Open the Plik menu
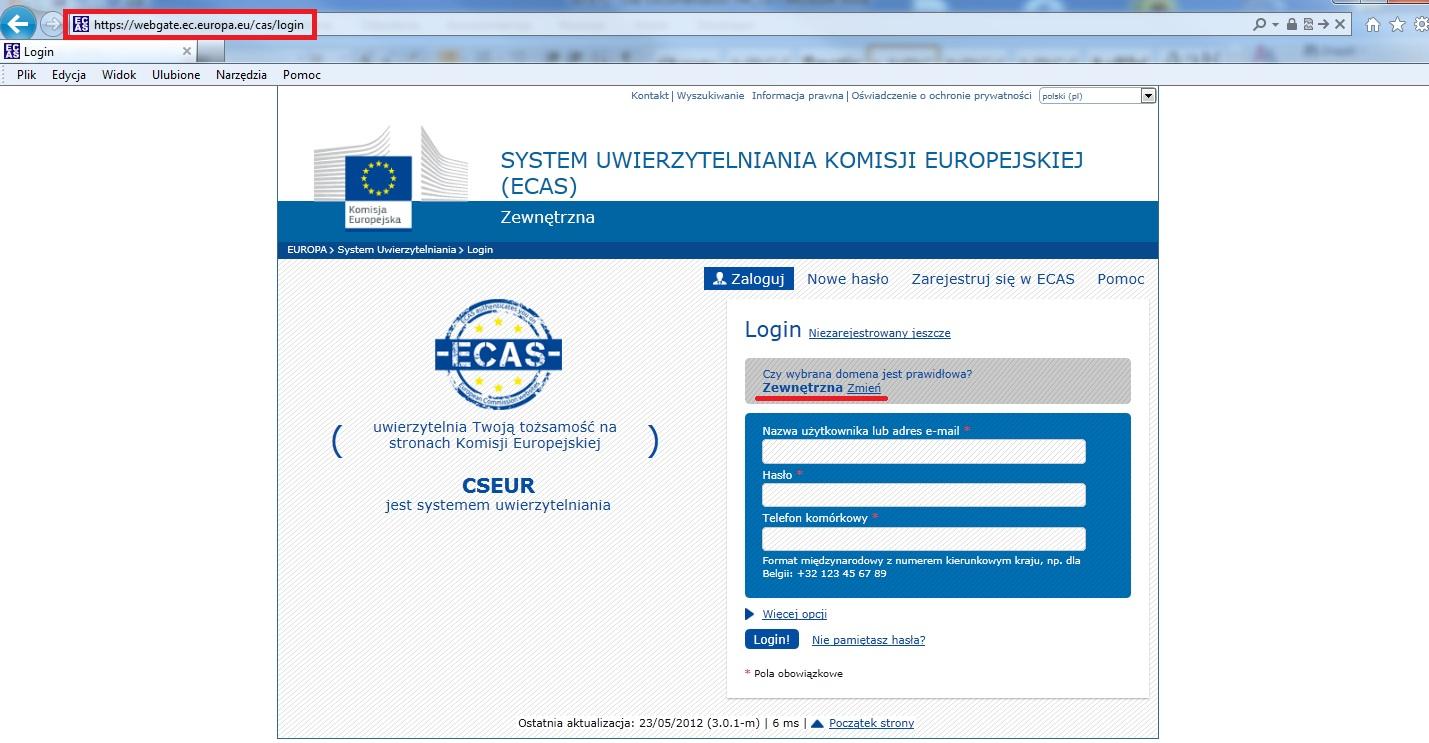The height and width of the screenshot is (743, 1429). 26,75
